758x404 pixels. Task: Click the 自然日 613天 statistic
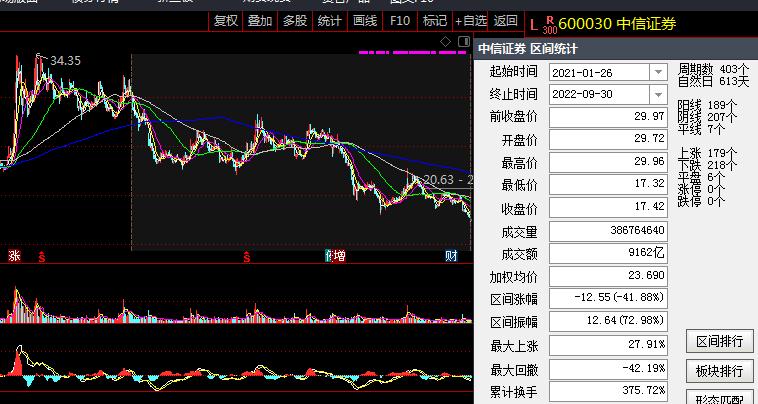(714, 81)
